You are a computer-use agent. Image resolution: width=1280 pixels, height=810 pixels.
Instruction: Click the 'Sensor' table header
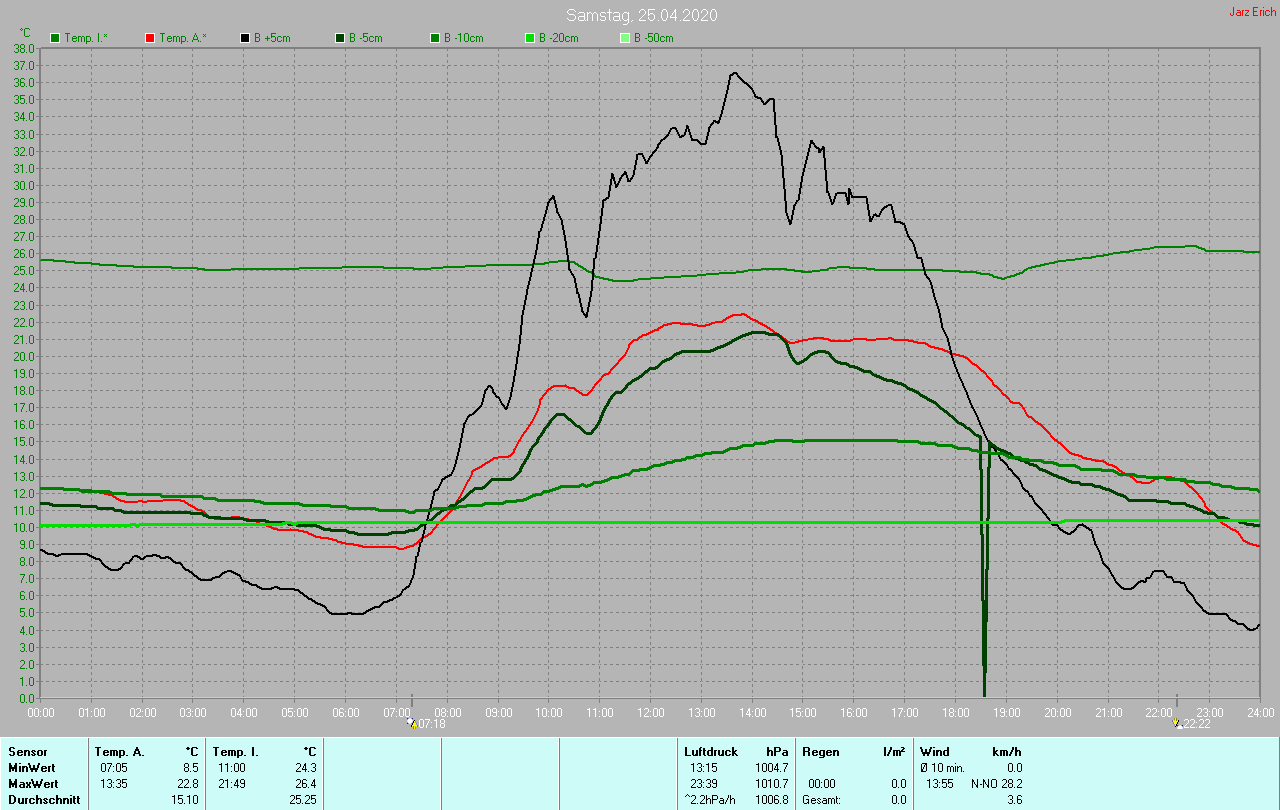pos(27,751)
